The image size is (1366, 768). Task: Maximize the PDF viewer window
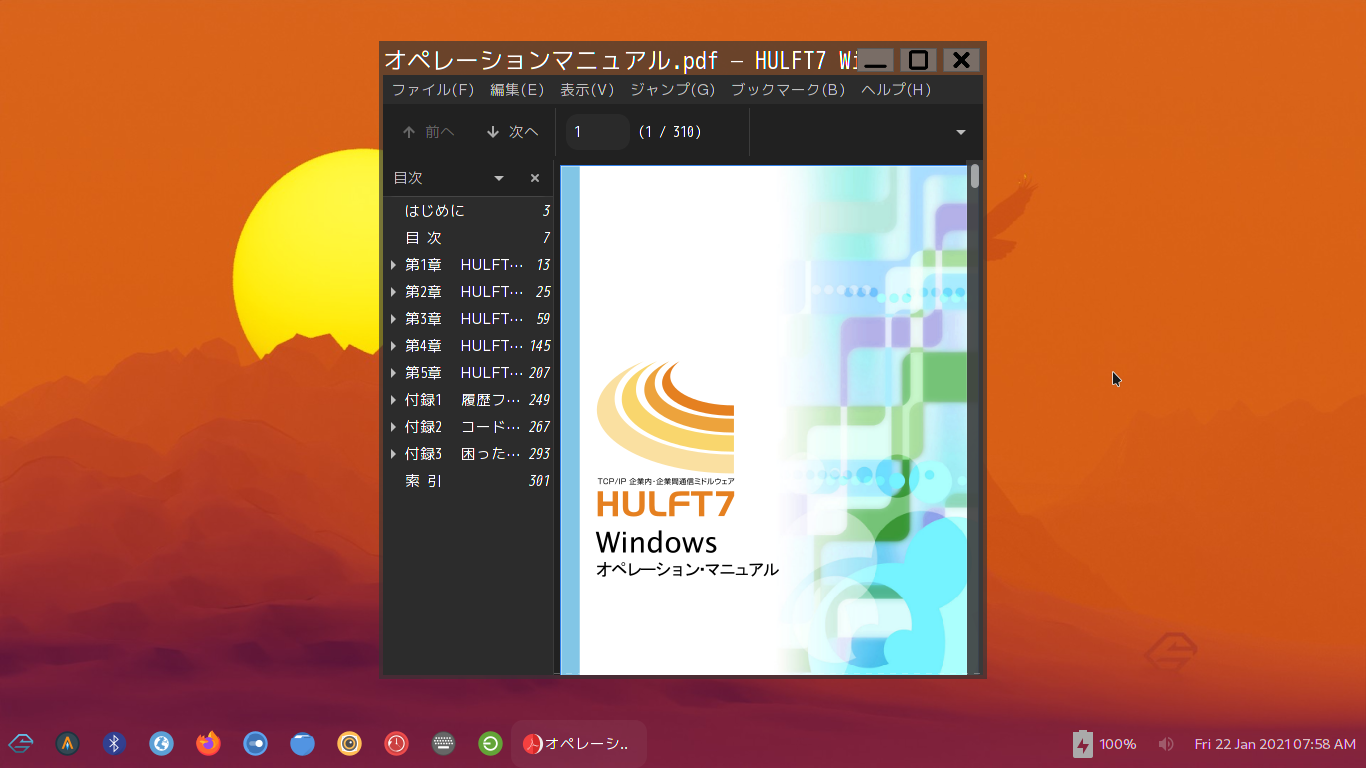click(x=918, y=60)
